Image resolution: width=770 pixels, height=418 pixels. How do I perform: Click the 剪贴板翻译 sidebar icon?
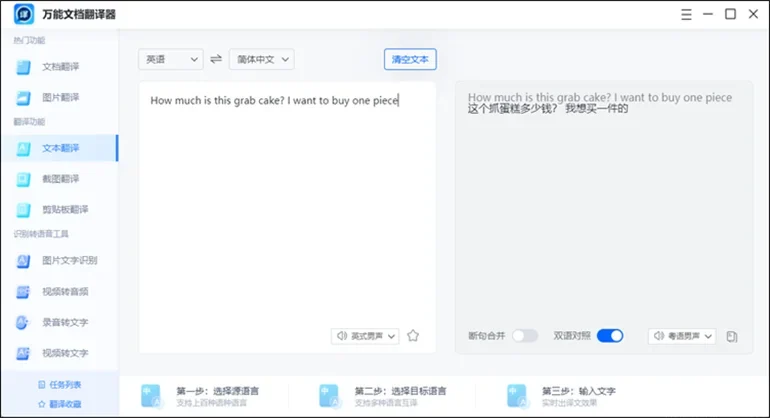23,210
